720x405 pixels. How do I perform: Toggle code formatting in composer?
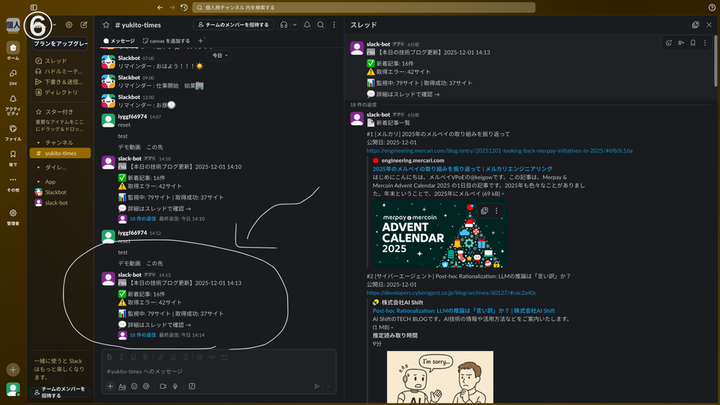click(212, 357)
